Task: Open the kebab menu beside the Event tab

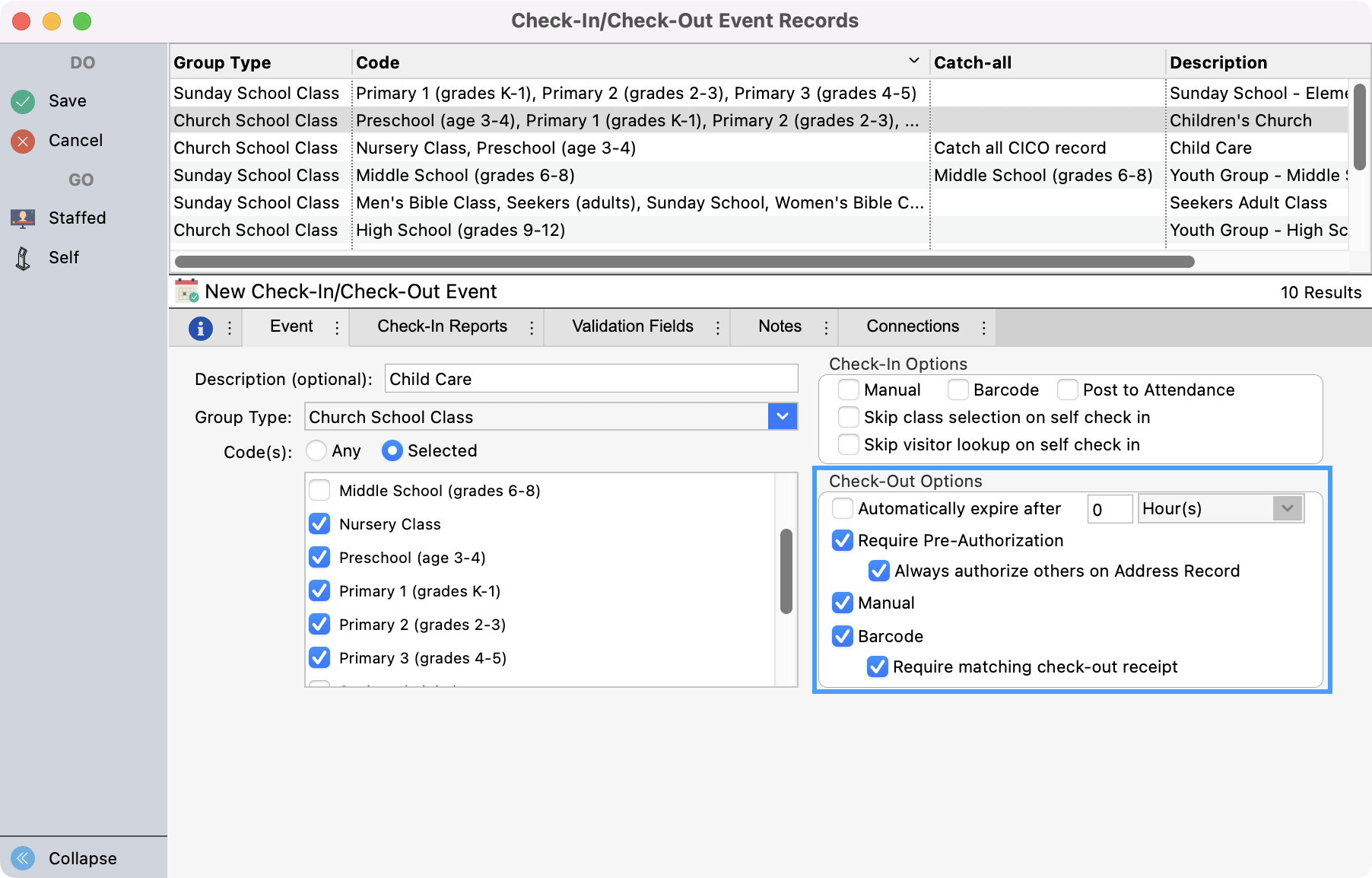Action: pyautogui.click(x=336, y=326)
